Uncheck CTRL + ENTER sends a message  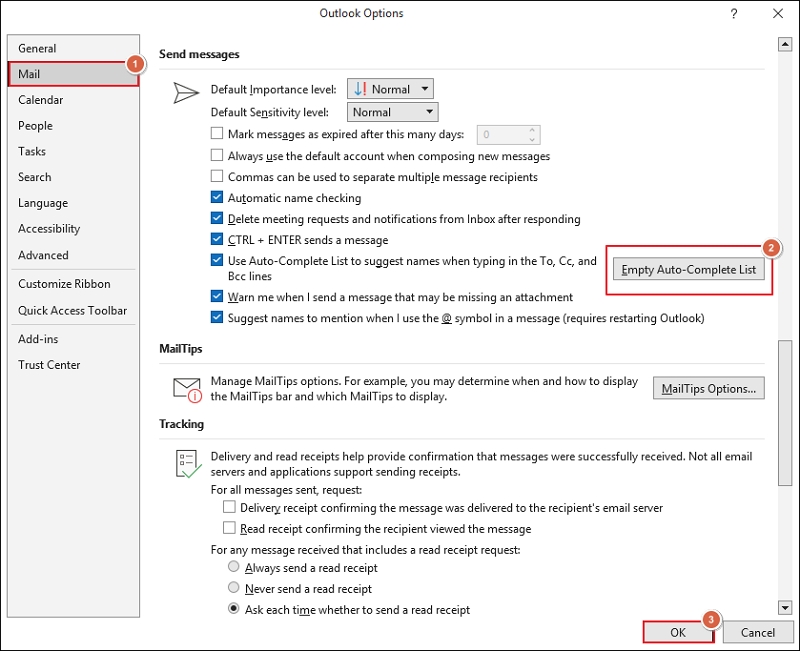[217, 239]
